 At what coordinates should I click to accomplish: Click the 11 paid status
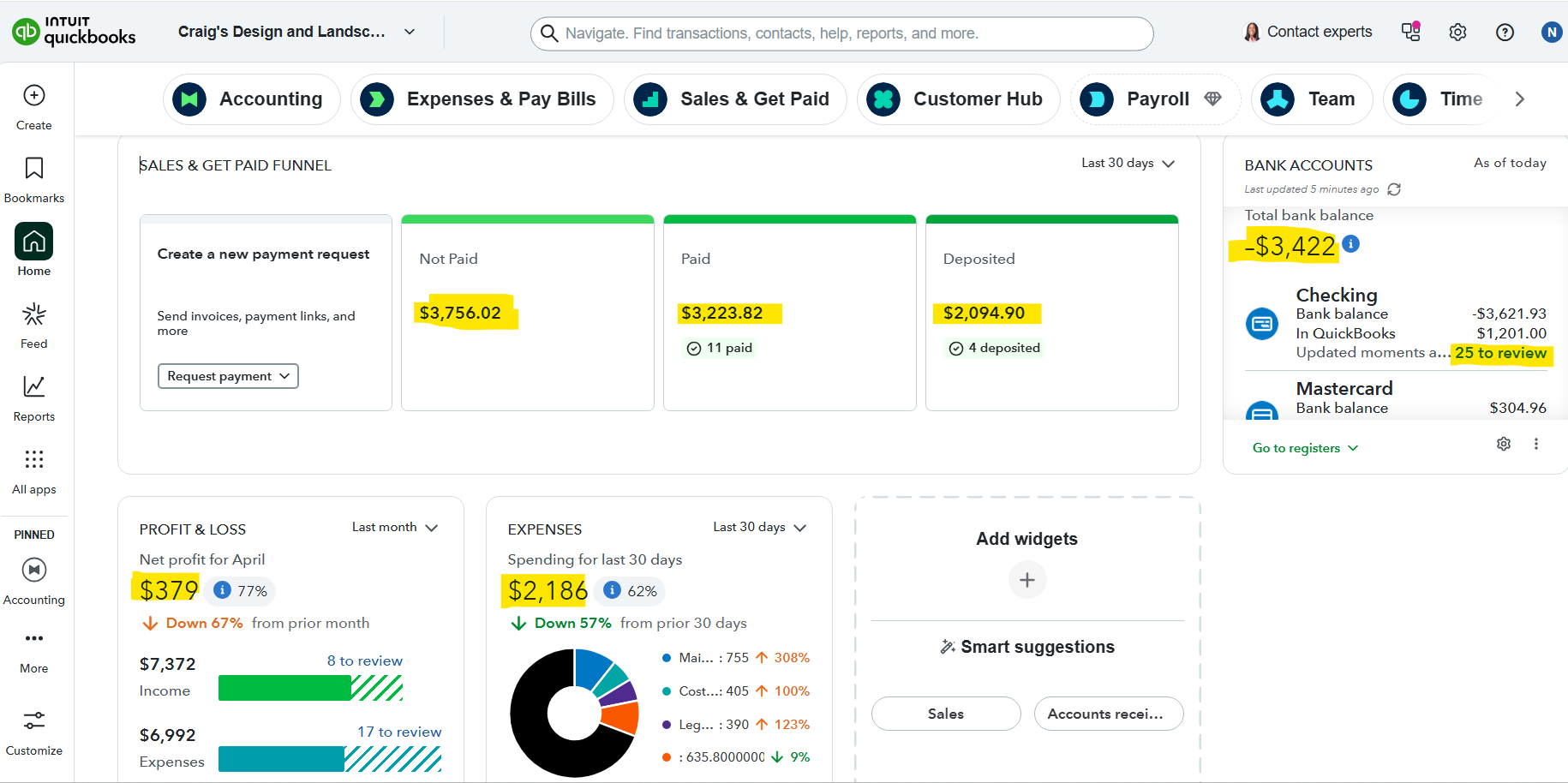pyautogui.click(x=720, y=348)
